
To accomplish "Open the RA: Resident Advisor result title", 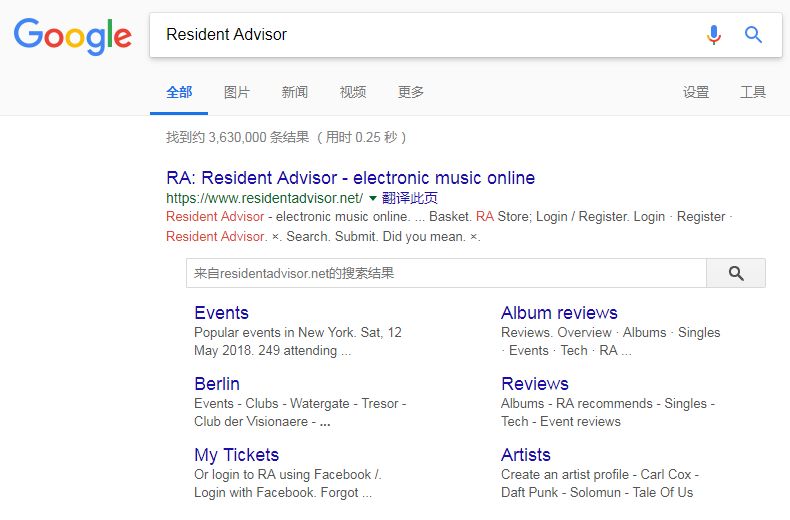I will tap(350, 178).
